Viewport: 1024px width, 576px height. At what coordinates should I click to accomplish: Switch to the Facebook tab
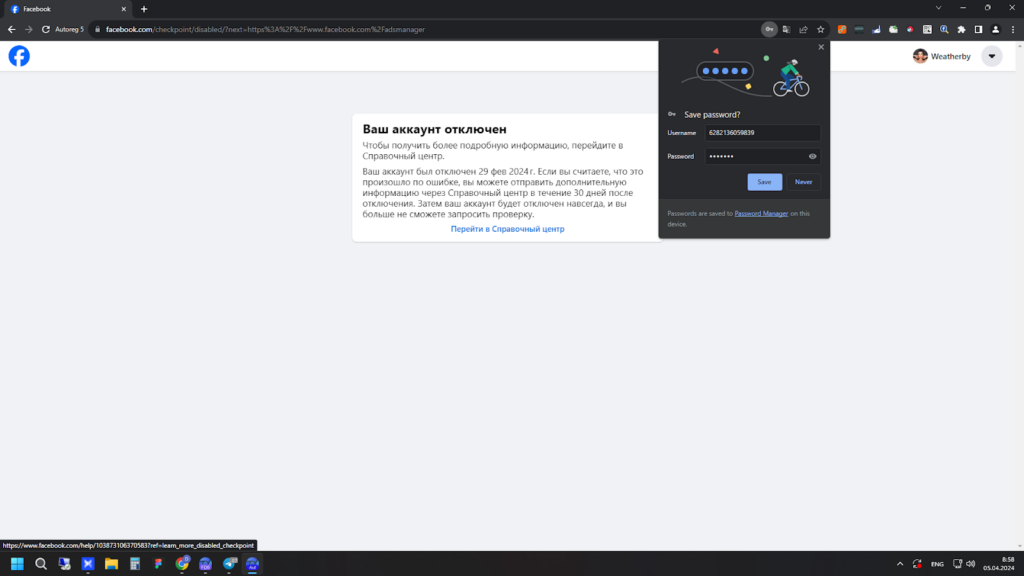[x=68, y=9]
